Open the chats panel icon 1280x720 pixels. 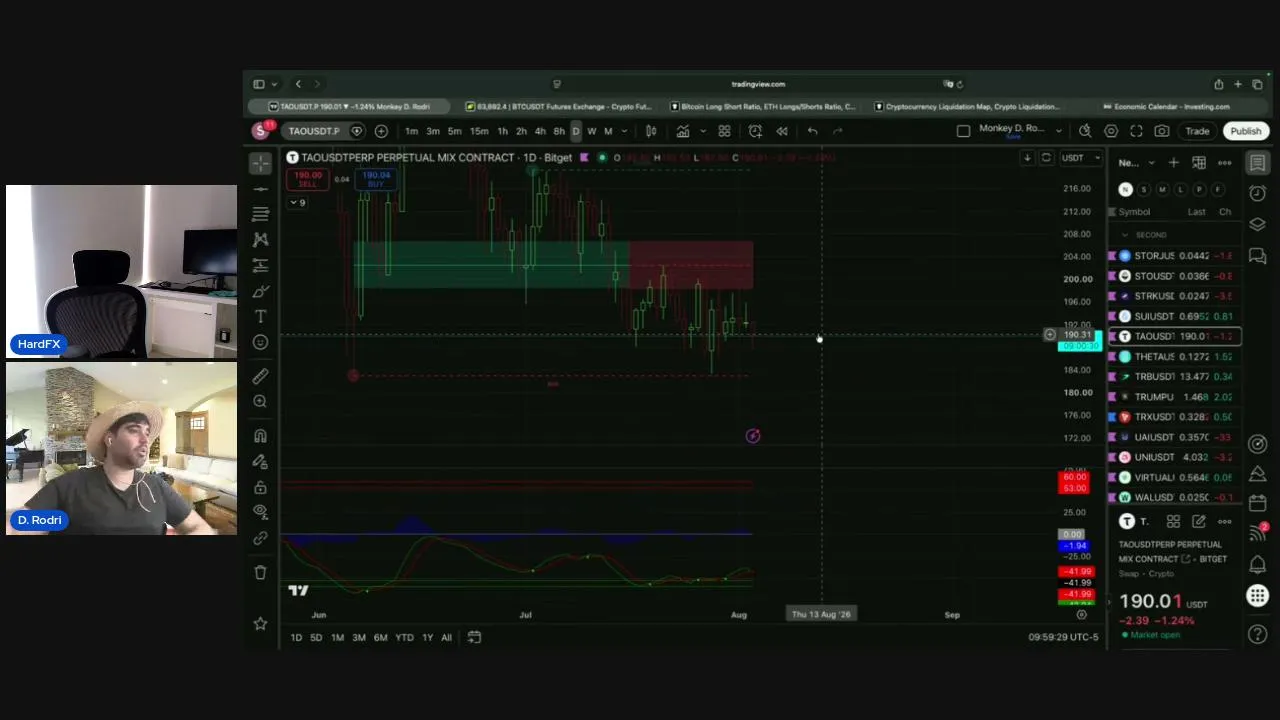(x=1258, y=256)
